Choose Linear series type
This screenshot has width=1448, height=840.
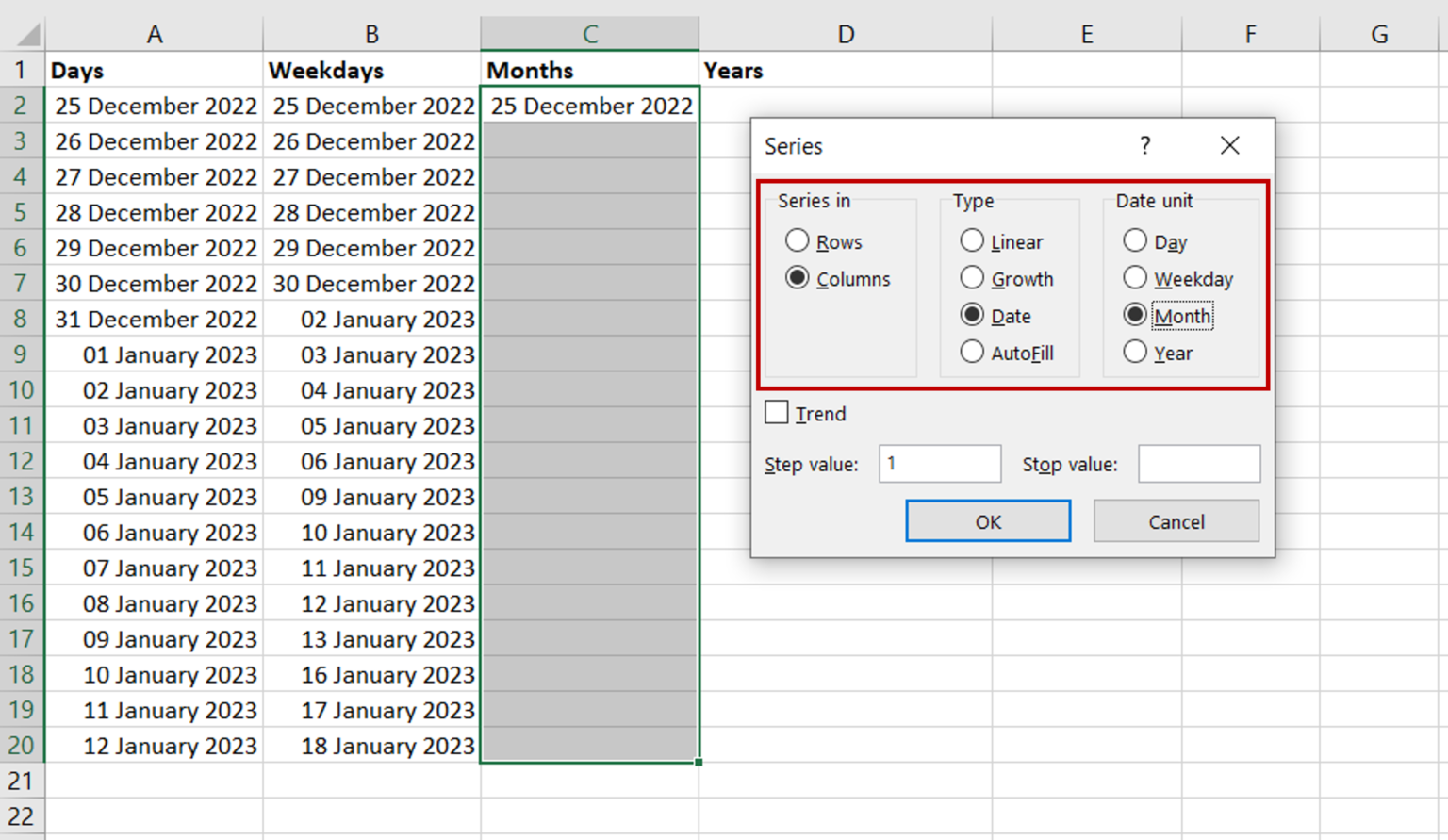(x=972, y=240)
